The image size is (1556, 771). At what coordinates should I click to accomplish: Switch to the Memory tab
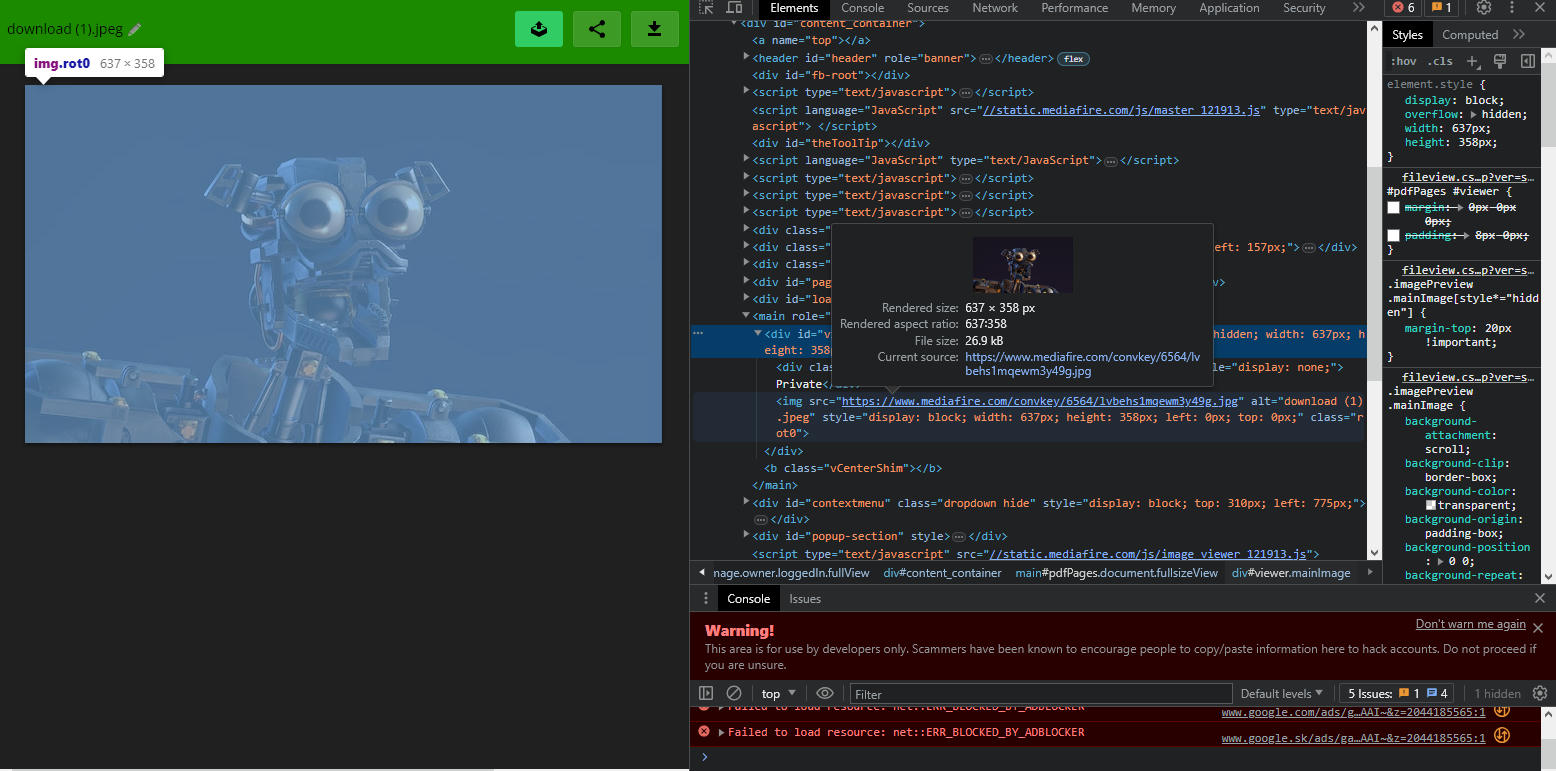(1153, 8)
